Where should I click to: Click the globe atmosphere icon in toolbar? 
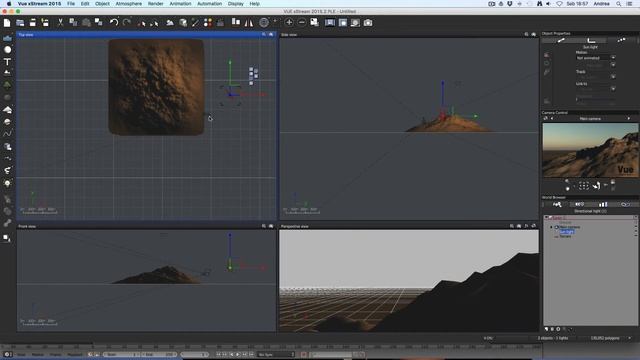(264, 23)
